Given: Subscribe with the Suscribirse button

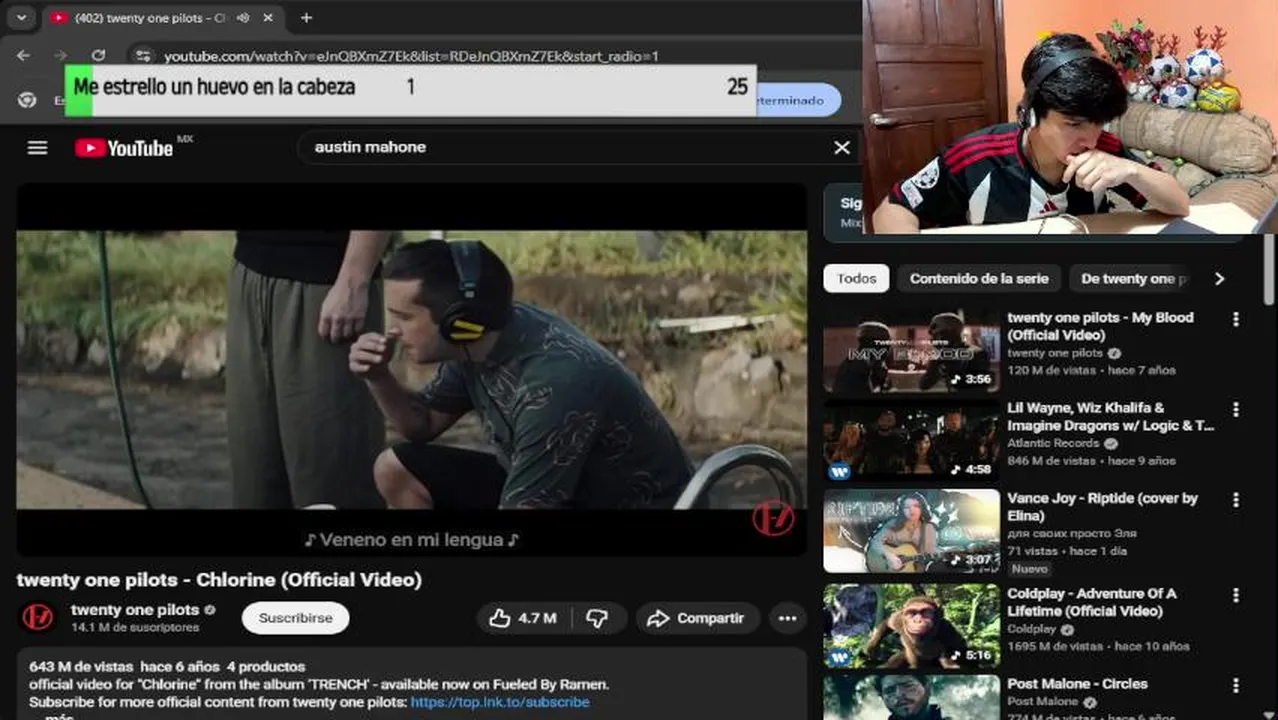Looking at the screenshot, I should point(295,618).
